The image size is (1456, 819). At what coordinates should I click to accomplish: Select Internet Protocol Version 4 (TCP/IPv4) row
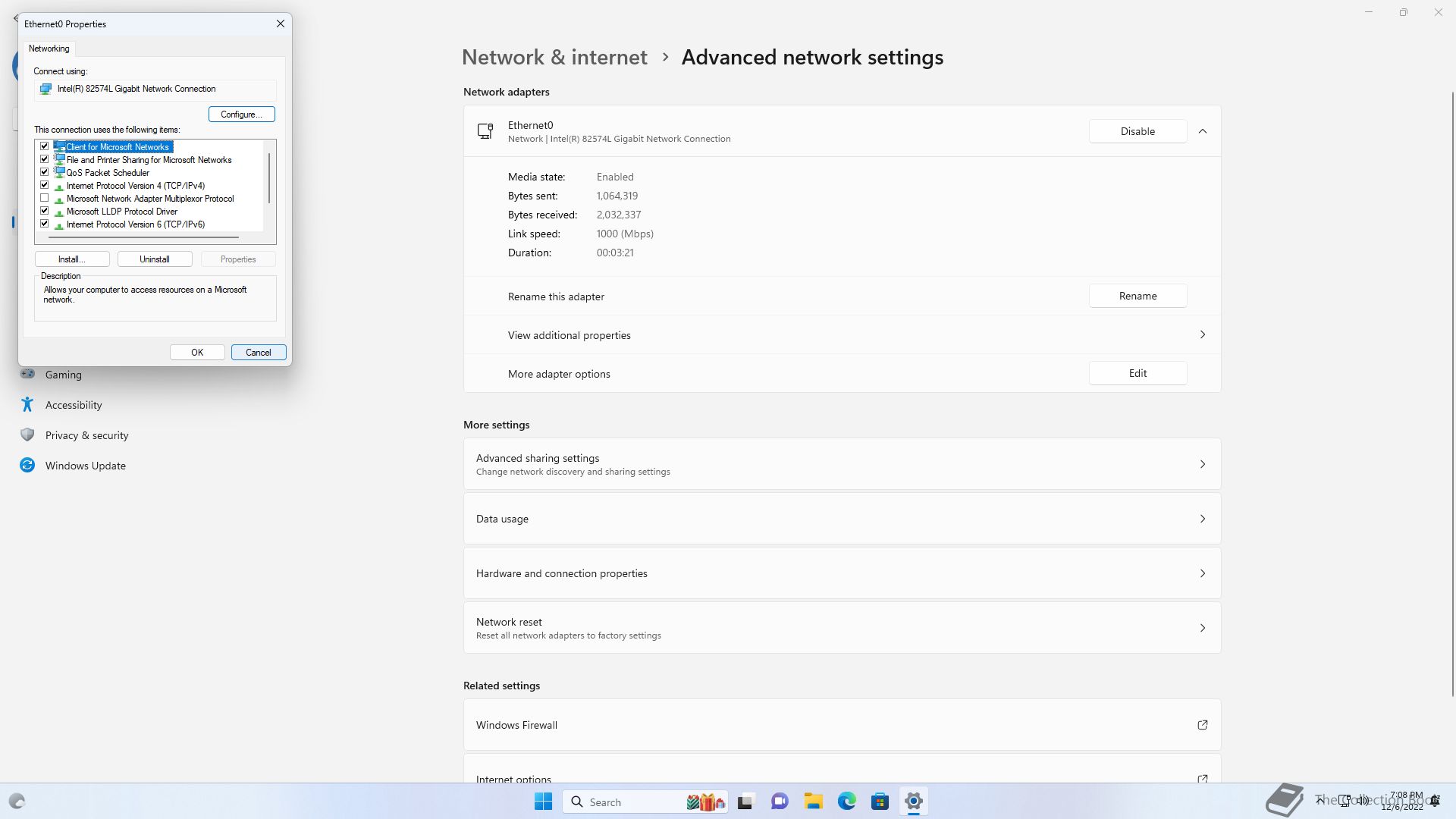coord(136,186)
